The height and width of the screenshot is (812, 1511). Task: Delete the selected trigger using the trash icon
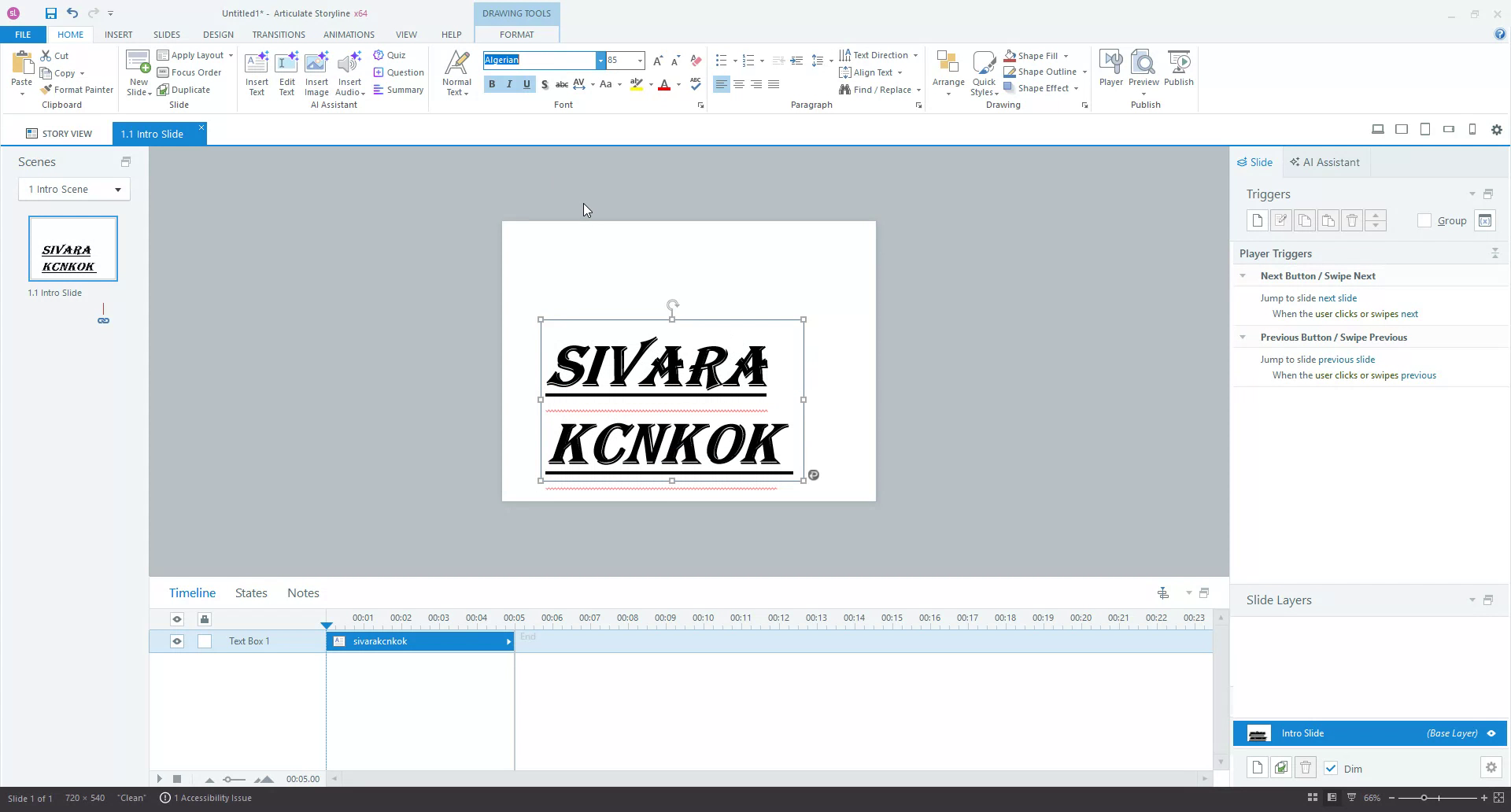tap(1352, 220)
